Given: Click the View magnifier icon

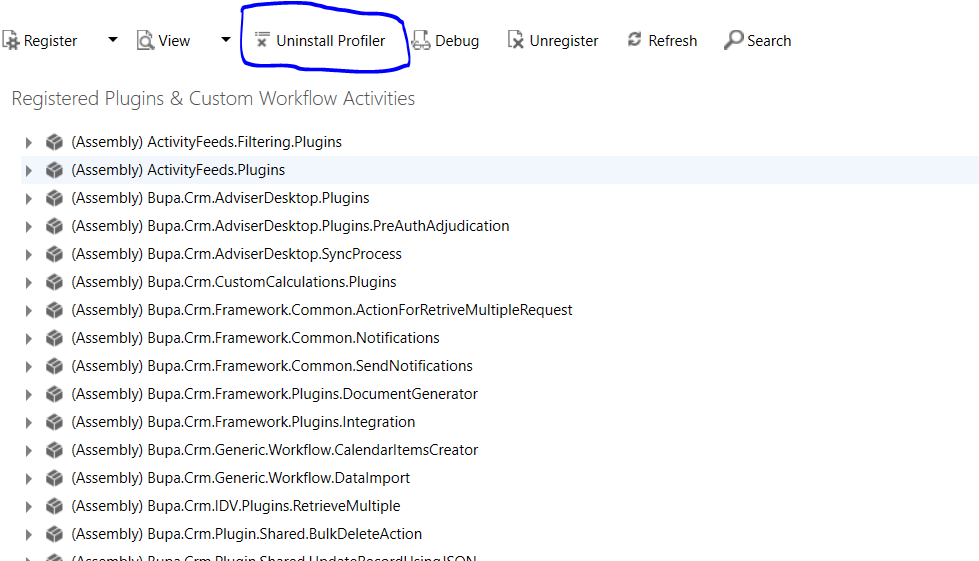Looking at the screenshot, I should click(x=145, y=41).
